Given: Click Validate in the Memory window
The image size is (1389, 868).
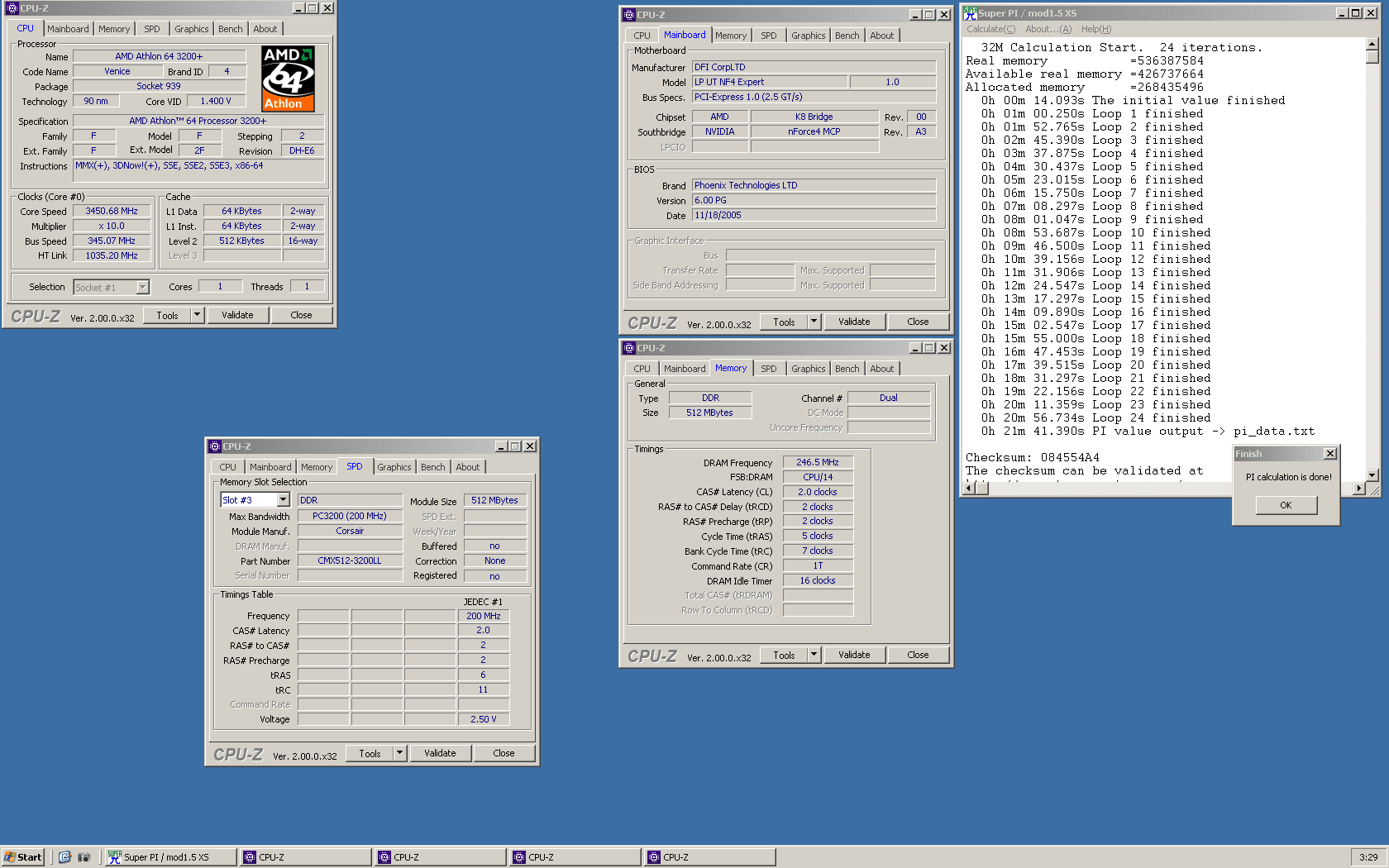Looking at the screenshot, I should click(854, 655).
